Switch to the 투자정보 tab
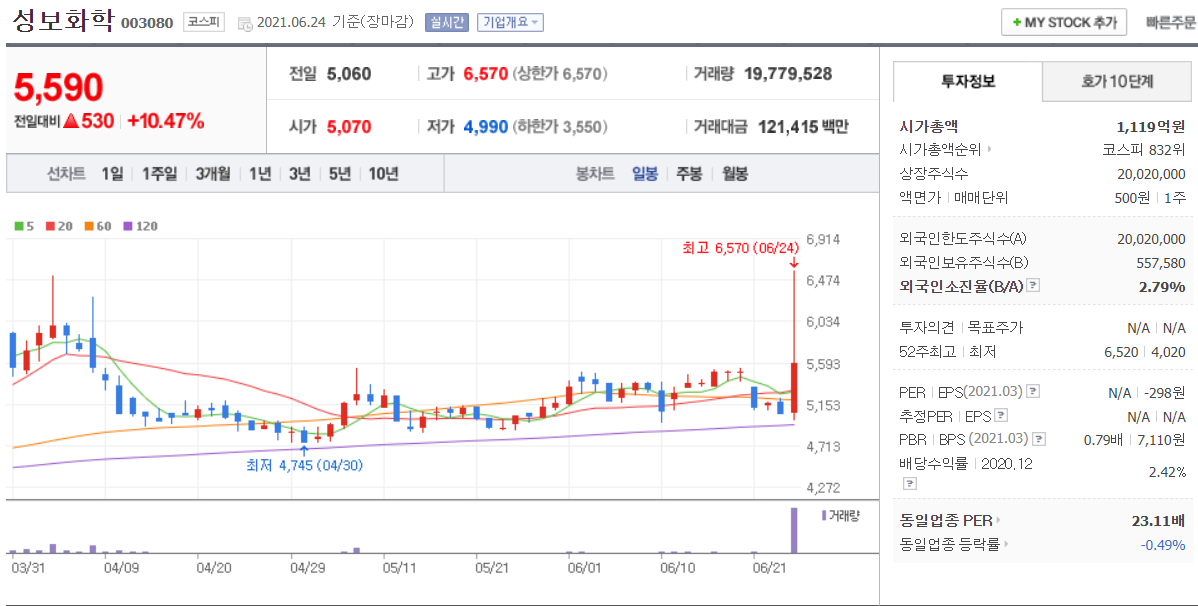 point(967,81)
